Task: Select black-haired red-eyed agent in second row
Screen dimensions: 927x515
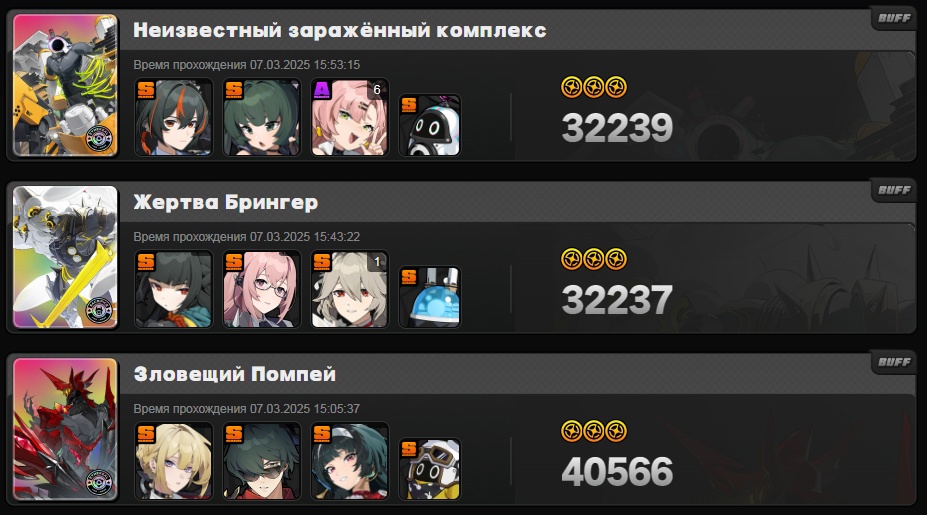Action: [x=173, y=289]
